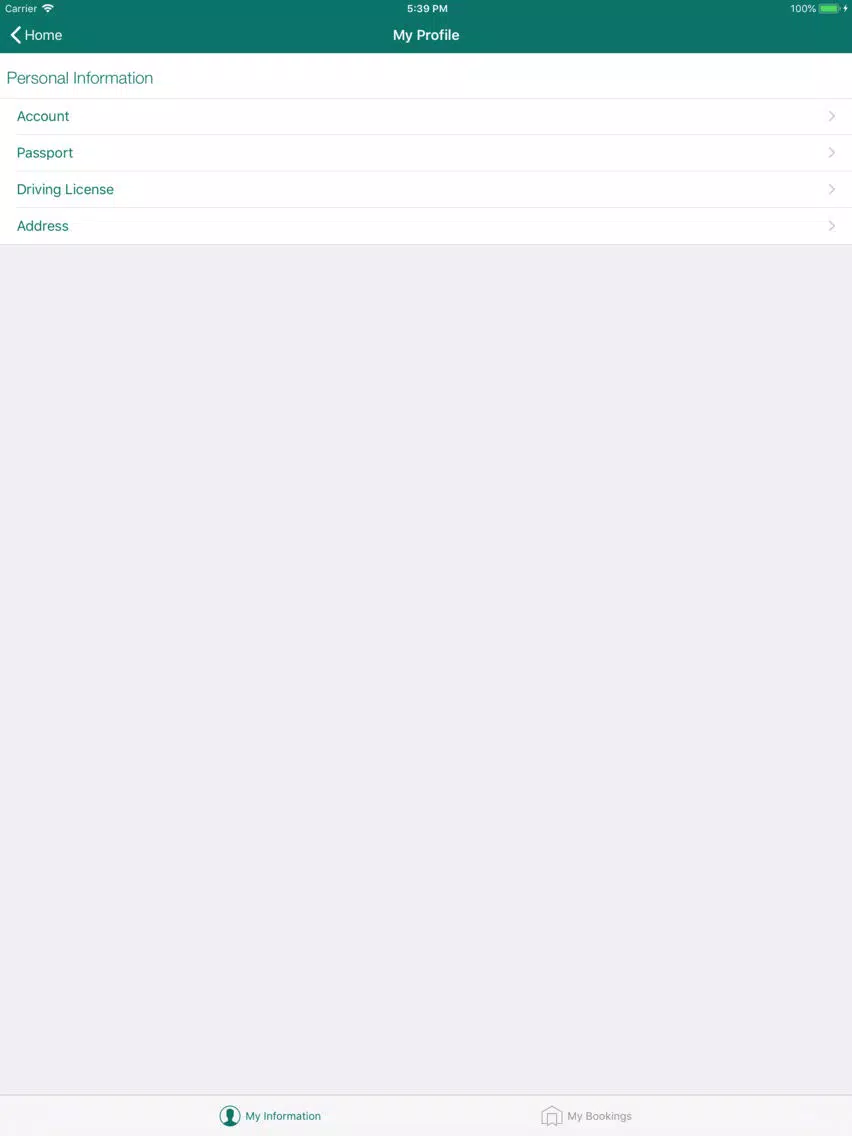Expand the Address row chevron
The image size is (852, 1136).
coord(832,226)
